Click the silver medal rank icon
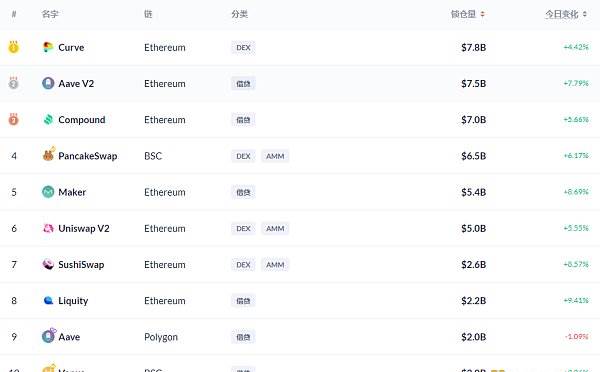This screenshot has width=600, height=372. (x=13, y=83)
